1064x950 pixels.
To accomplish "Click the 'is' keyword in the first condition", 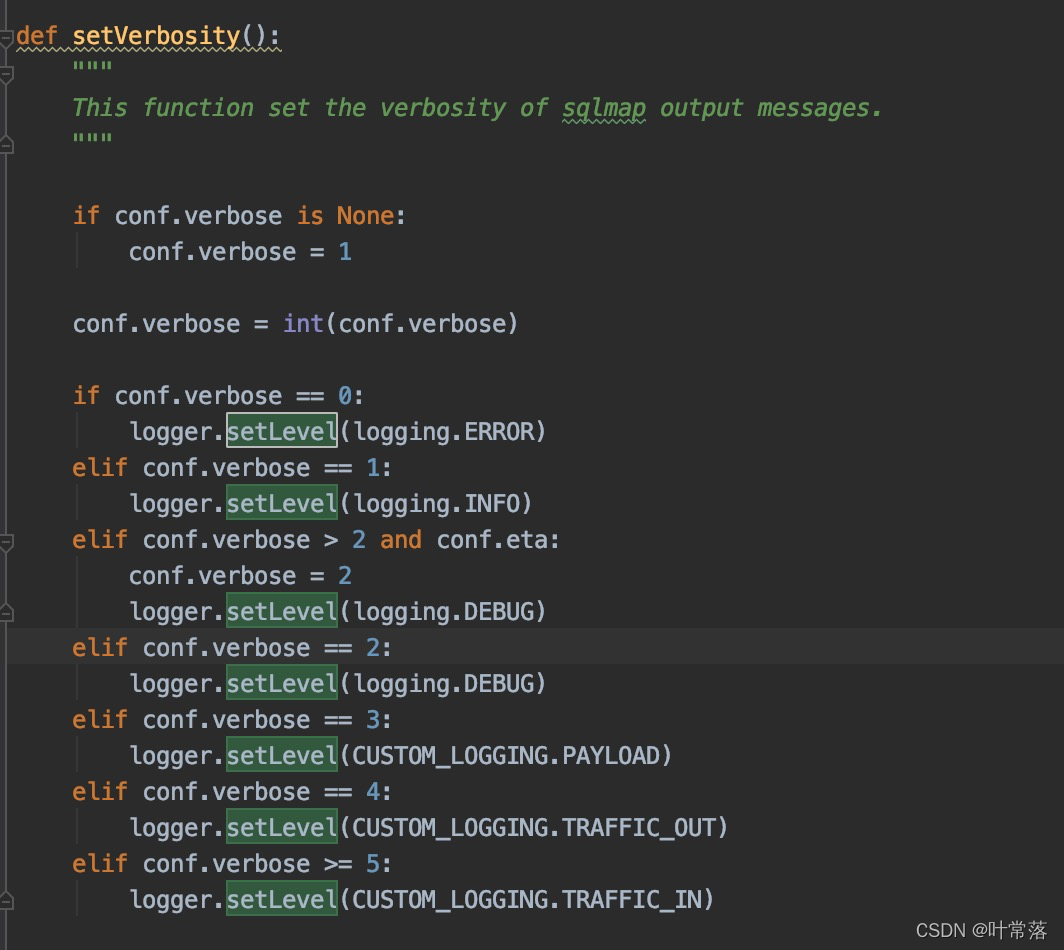I will [x=310, y=216].
